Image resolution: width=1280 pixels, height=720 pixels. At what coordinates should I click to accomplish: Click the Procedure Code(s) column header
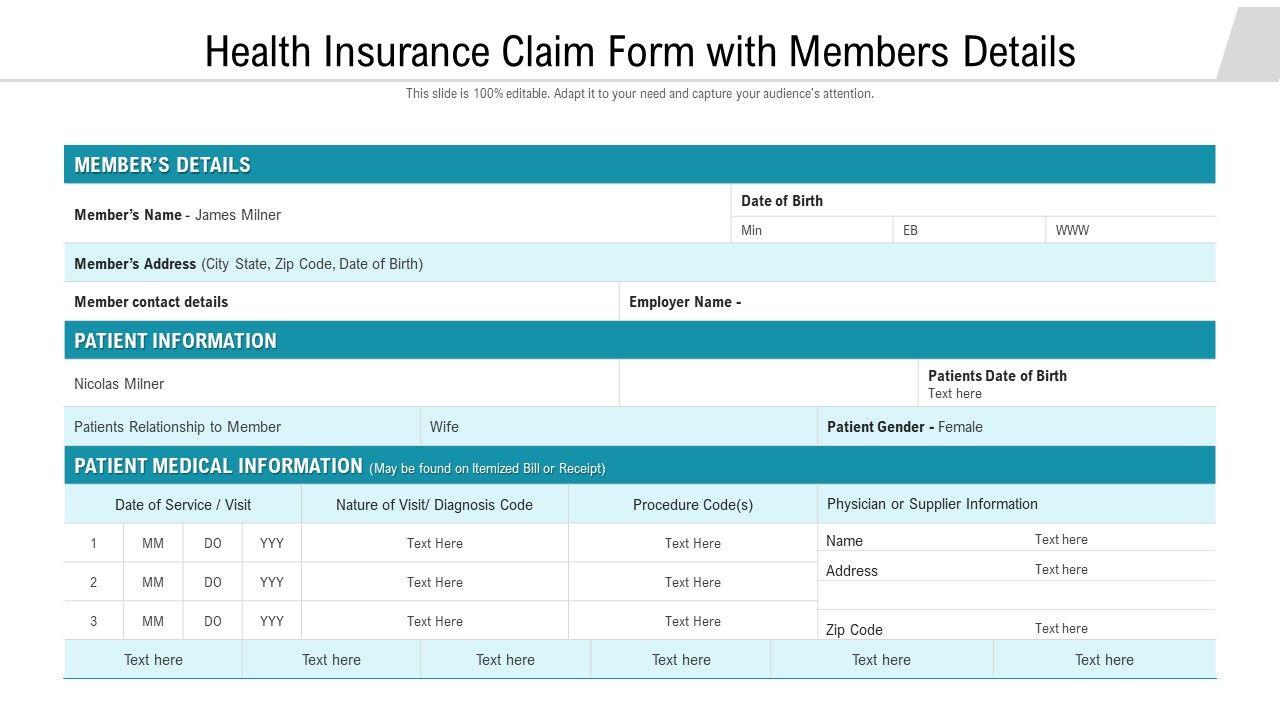click(693, 505)
